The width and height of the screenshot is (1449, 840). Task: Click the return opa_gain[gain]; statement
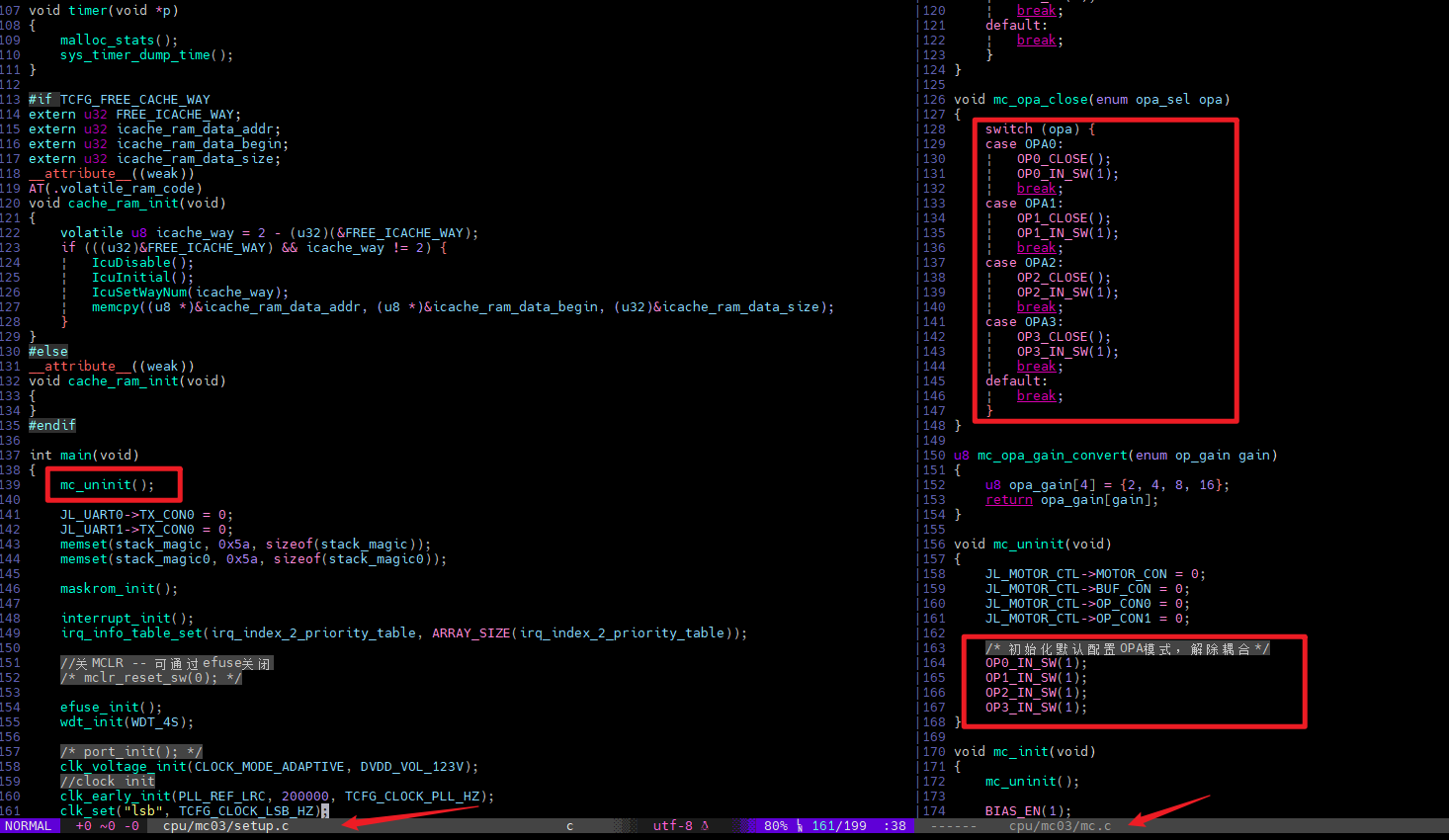click(1072, 500)
